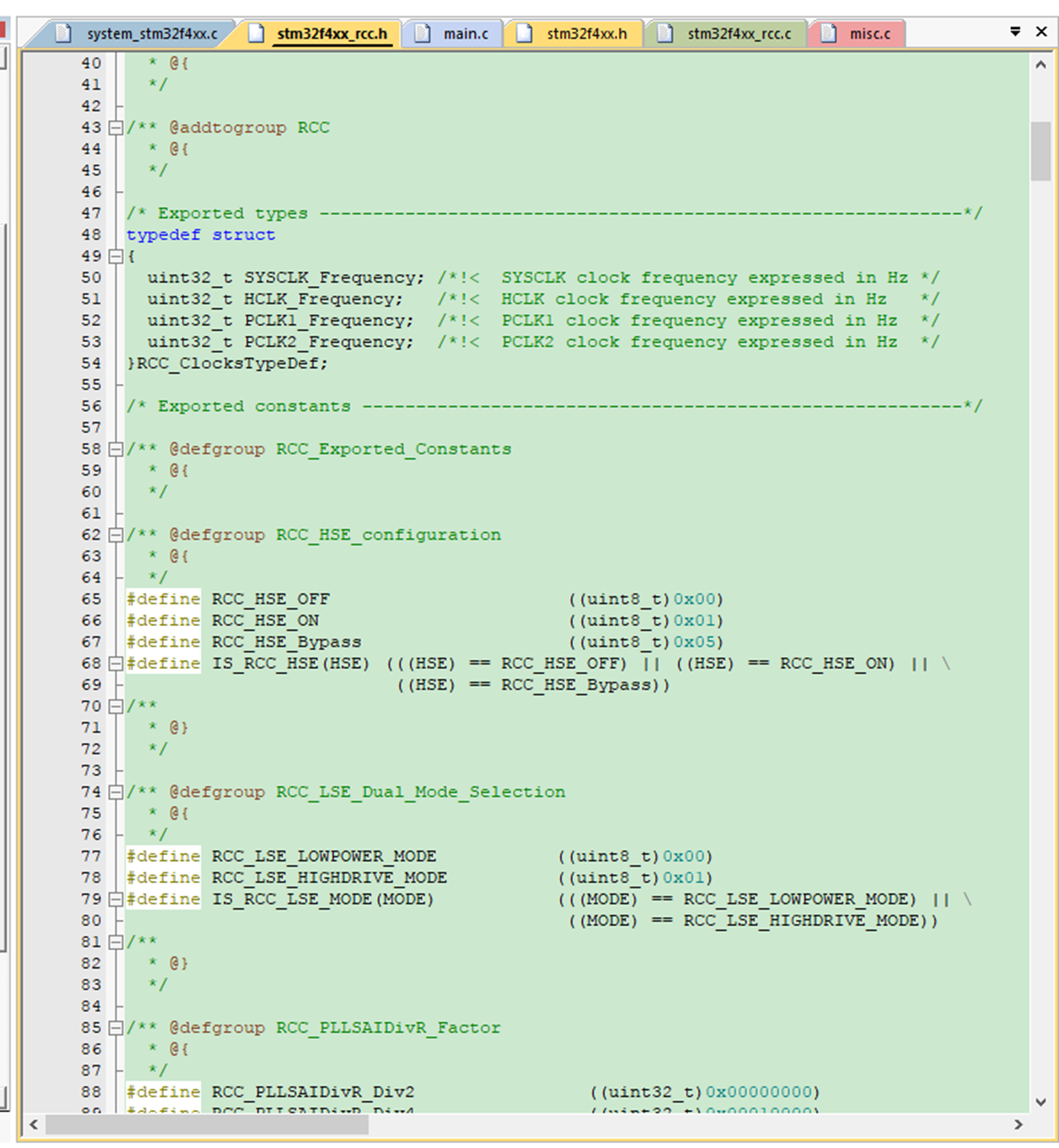This screenshot has height=1148, width=1059.
Task: Collapse the fold at line 43 @addtogroup RCC
Action: (116, 128)
